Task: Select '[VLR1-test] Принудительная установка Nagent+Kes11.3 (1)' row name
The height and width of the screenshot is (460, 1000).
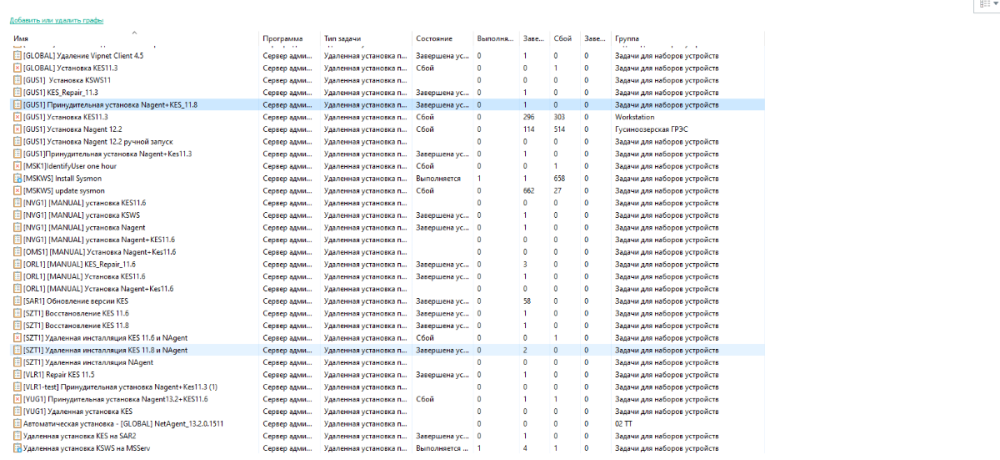Action: click(121, 387)
